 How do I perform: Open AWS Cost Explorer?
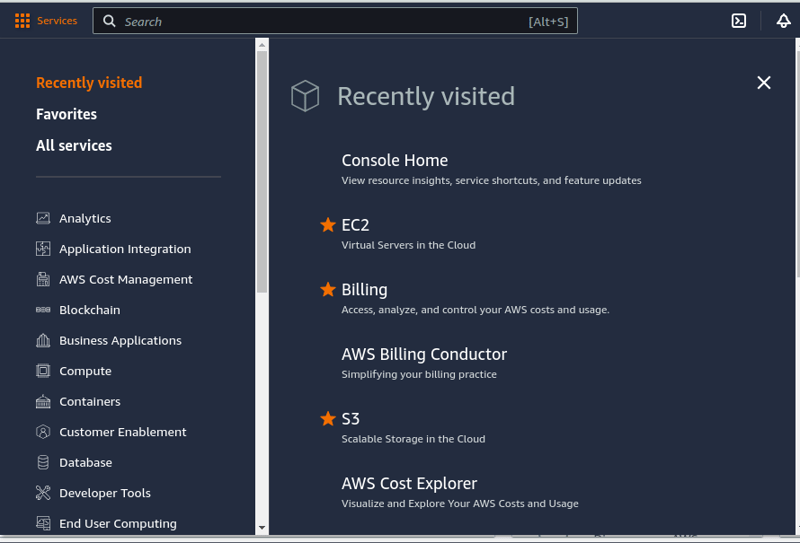pyautogui.click(x=409, y=483)
